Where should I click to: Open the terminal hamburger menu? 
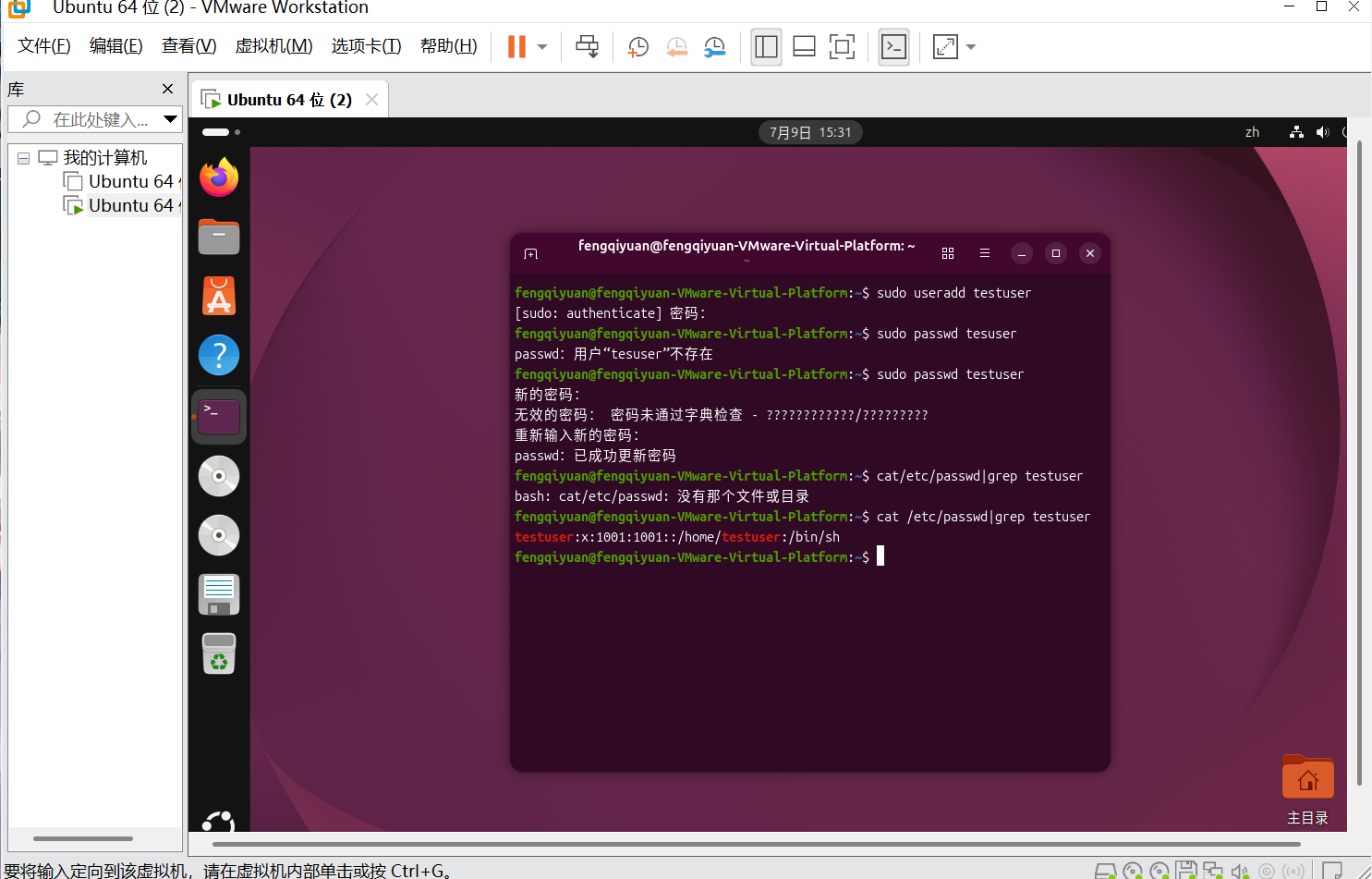point(985,253)
